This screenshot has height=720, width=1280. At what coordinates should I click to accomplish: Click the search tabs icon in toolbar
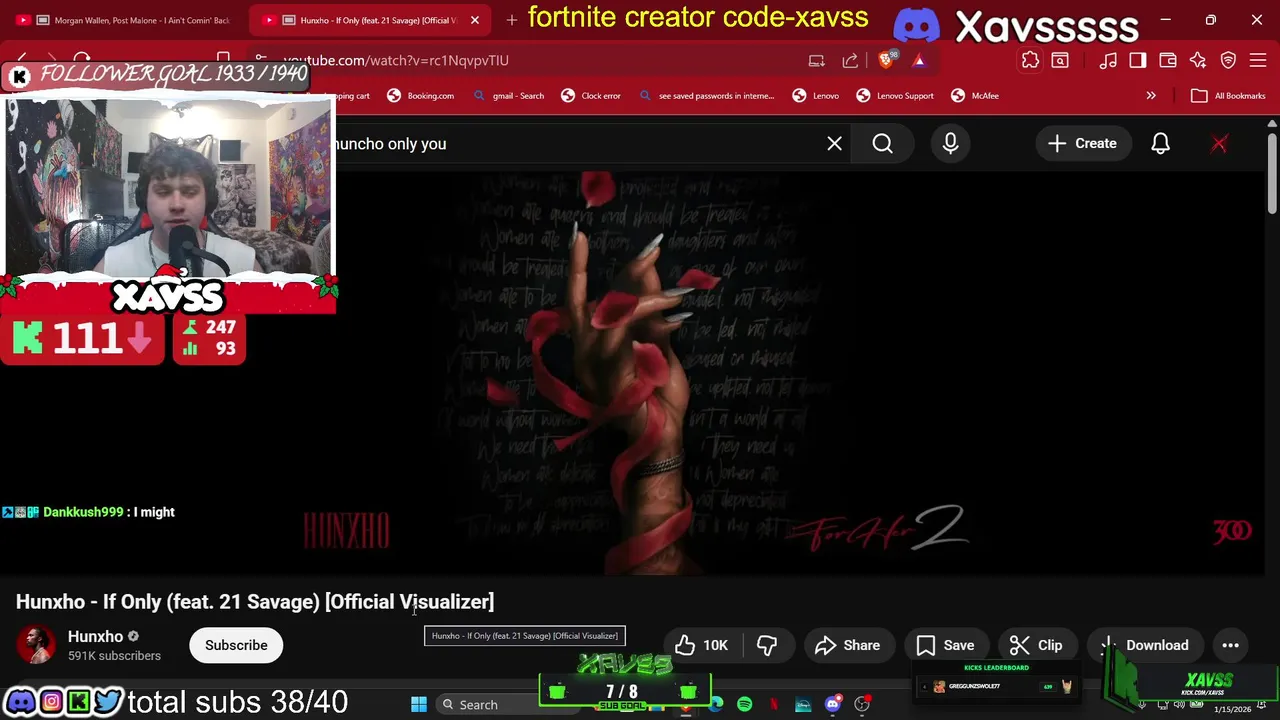coord(1060,61)
